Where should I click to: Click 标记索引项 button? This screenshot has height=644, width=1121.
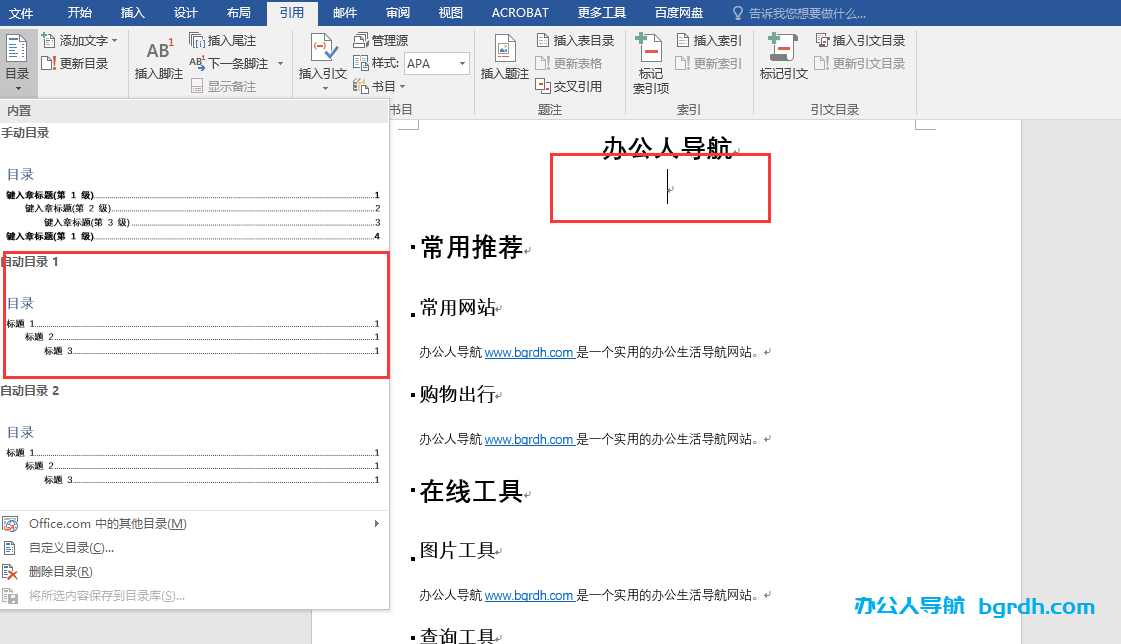click(x=651, y=64)
